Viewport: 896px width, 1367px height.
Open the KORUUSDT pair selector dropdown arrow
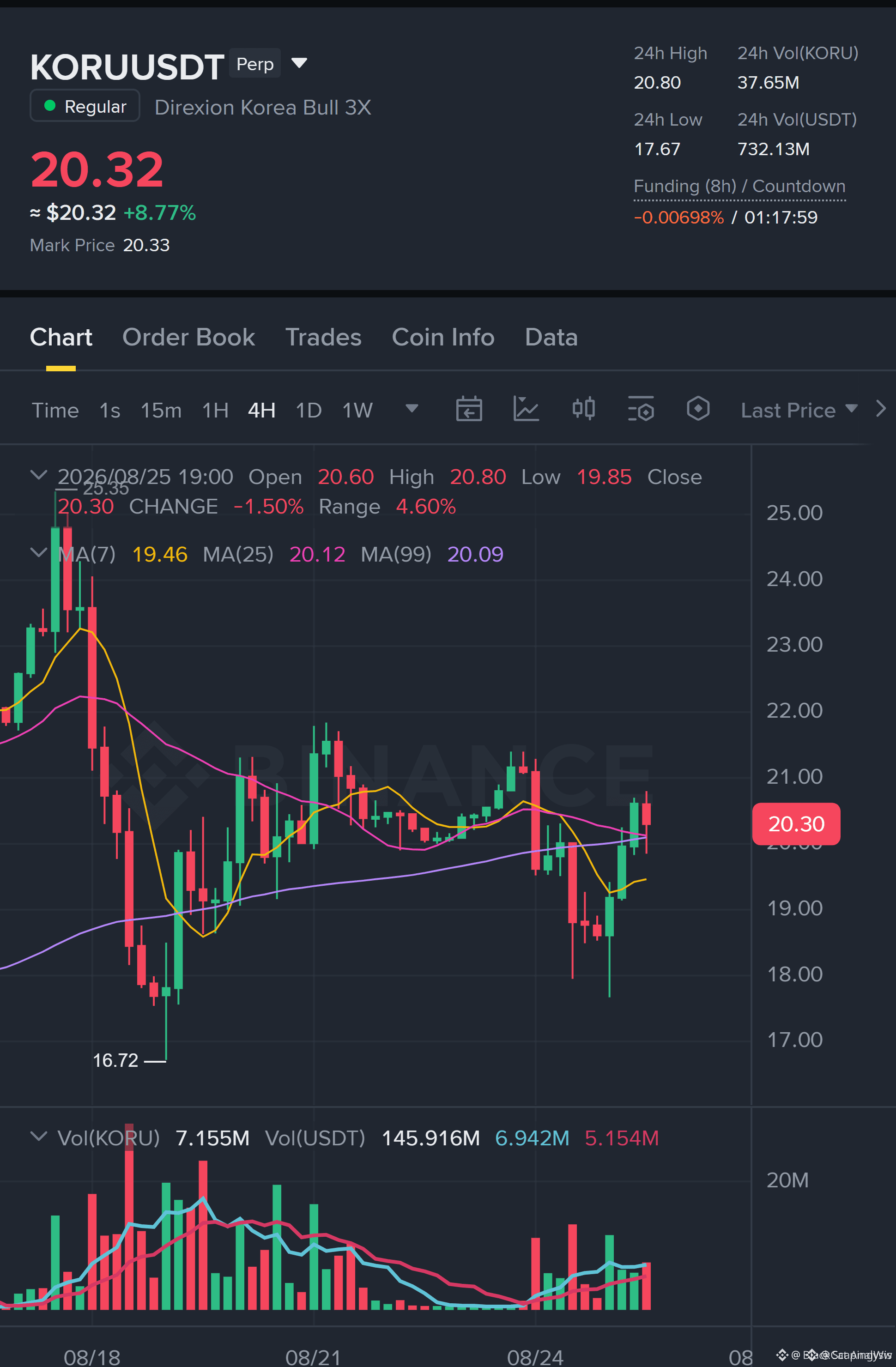pyautogui.click(x=299, y=63)
